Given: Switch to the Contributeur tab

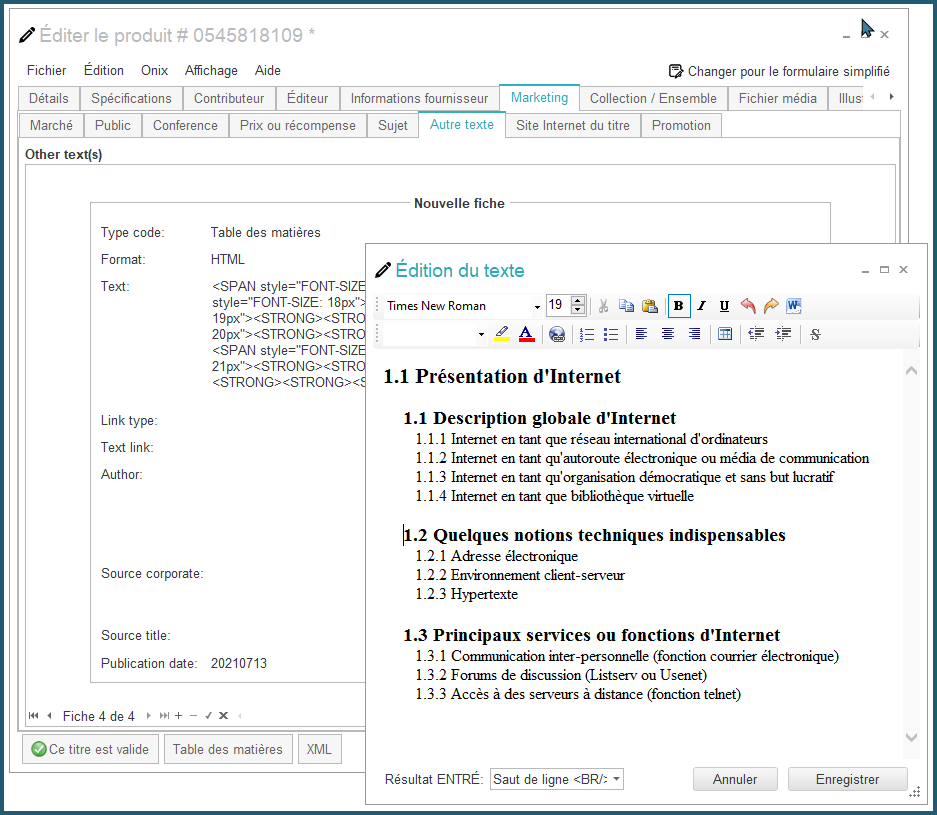Looking at the screenshot, I should pyautogui.click(x=229, y=99).
